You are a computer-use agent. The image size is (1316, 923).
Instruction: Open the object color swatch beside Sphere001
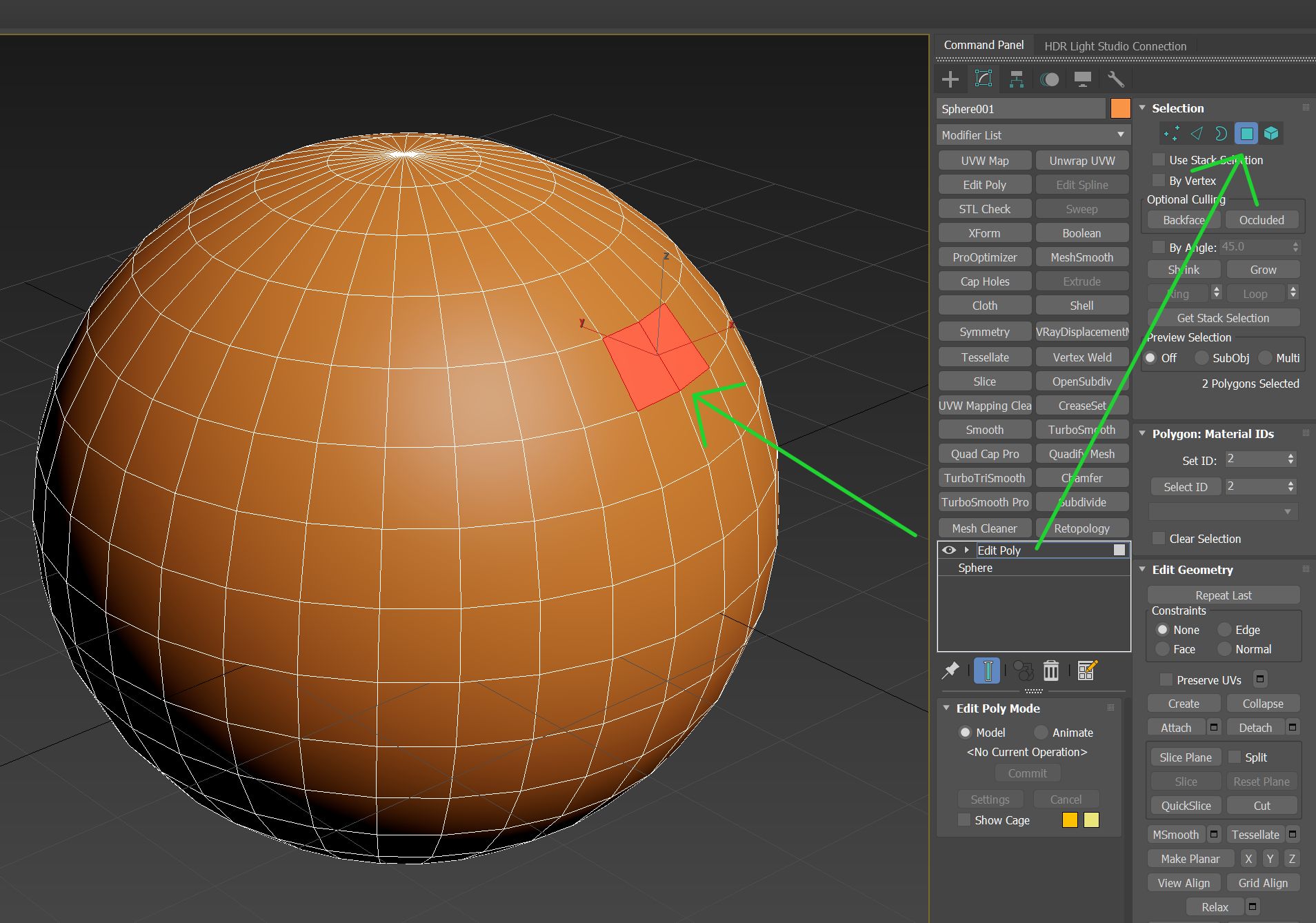pyautogui.click(x=1121, y=108)
